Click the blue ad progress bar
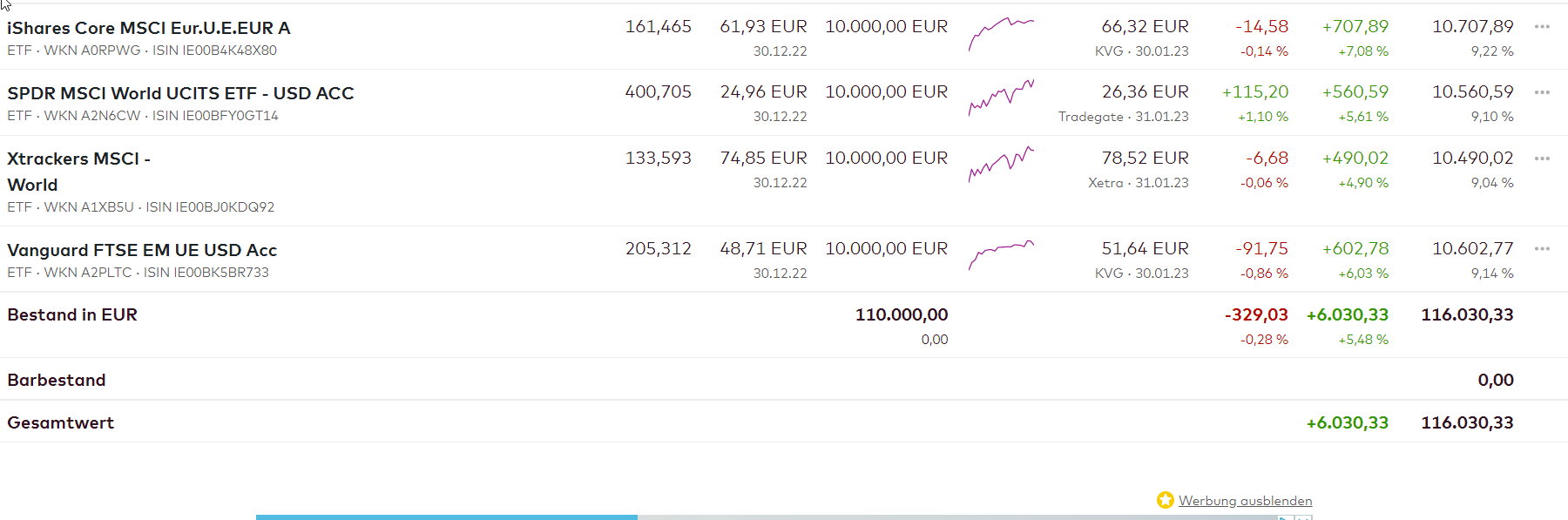The image size is (1568, 520). pos(446,517)
